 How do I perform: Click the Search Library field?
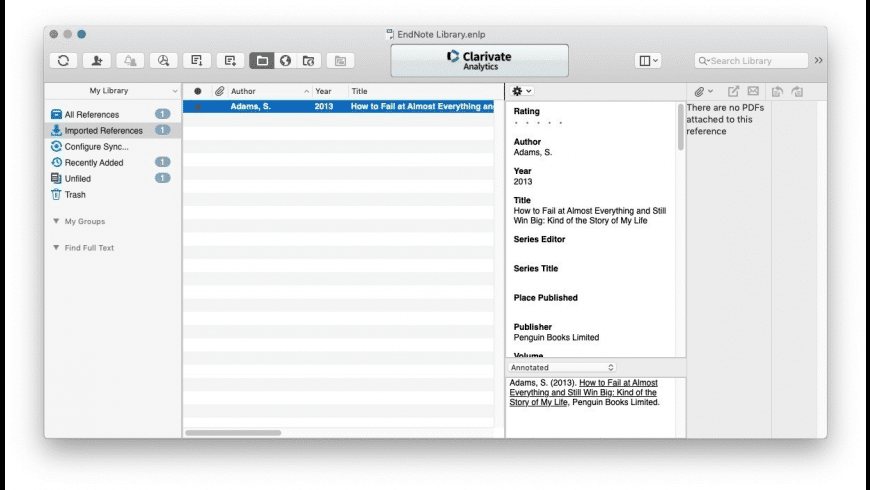pyautogui.click(x=755, y=61)
